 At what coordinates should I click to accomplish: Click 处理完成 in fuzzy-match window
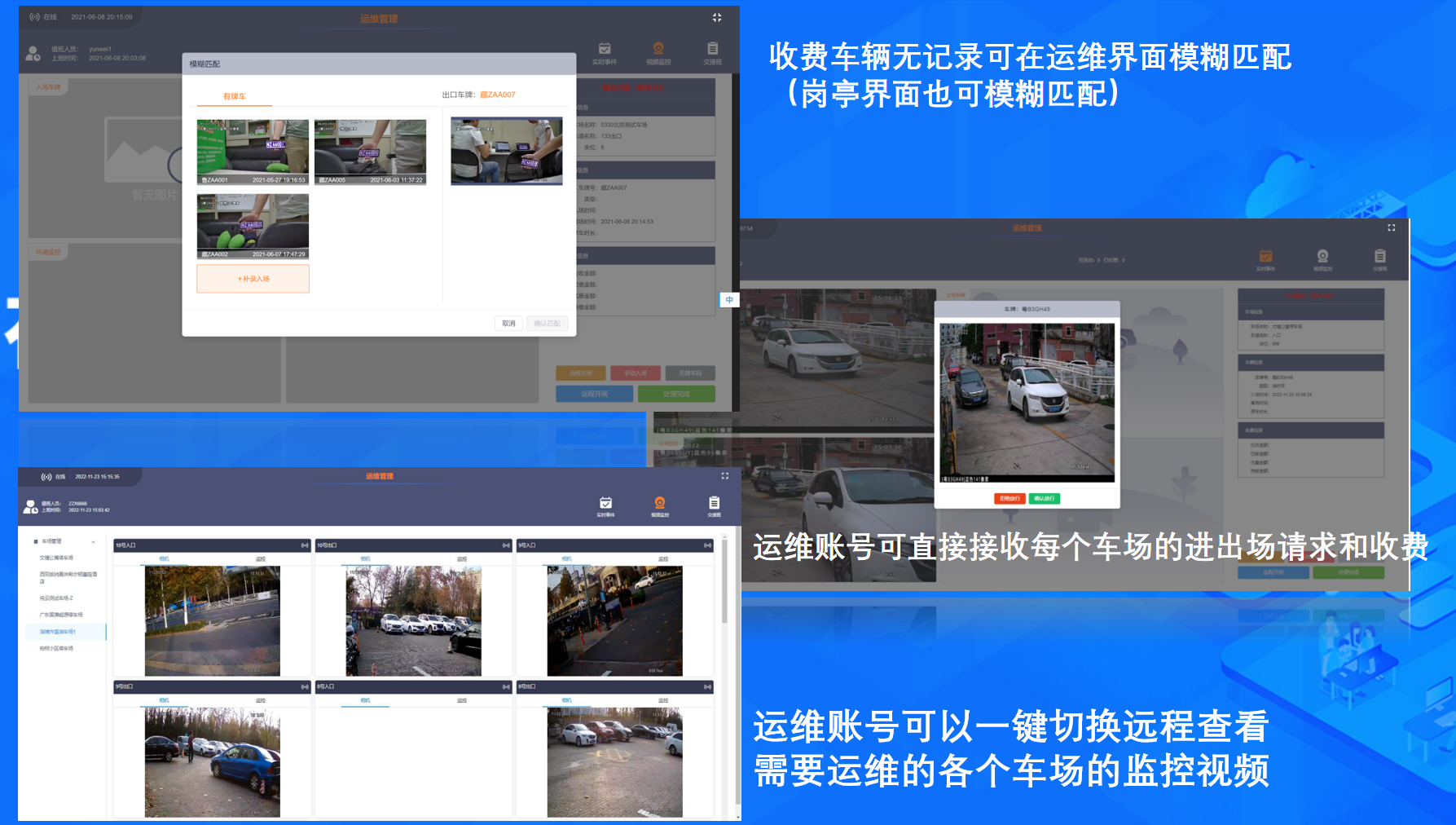(x=676, y=394)
